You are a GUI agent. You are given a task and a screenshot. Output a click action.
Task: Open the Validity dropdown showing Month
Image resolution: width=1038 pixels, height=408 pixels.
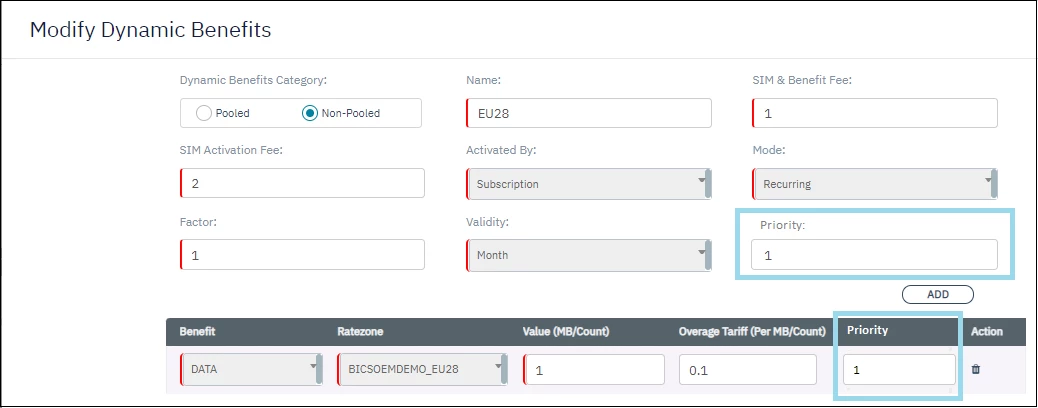(x=588, y=255)
